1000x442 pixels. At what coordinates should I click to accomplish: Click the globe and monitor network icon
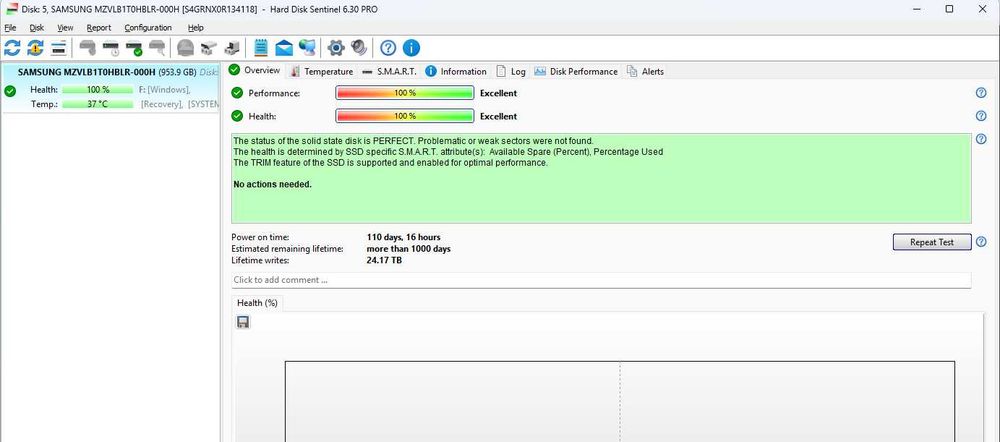[307, 48]
